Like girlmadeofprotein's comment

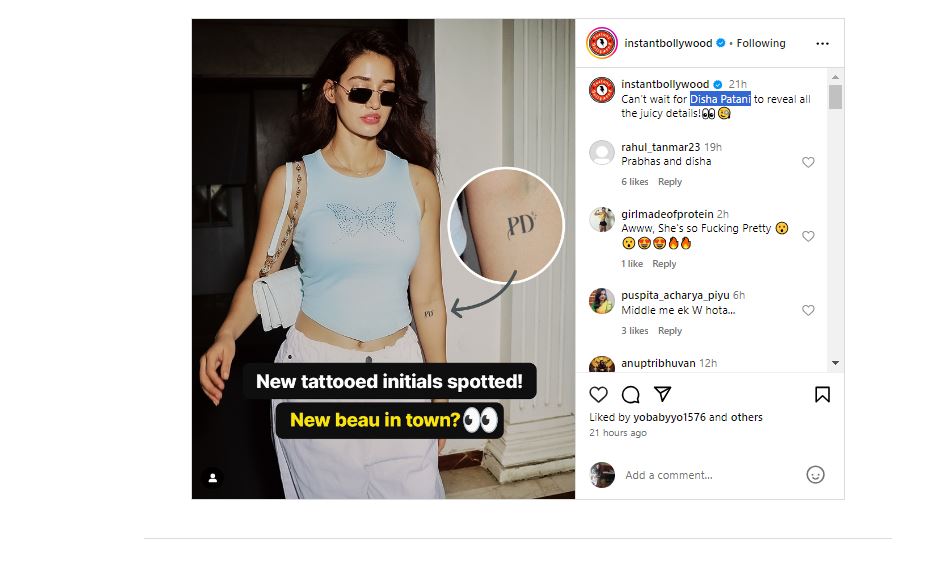[x=808, y=237]
